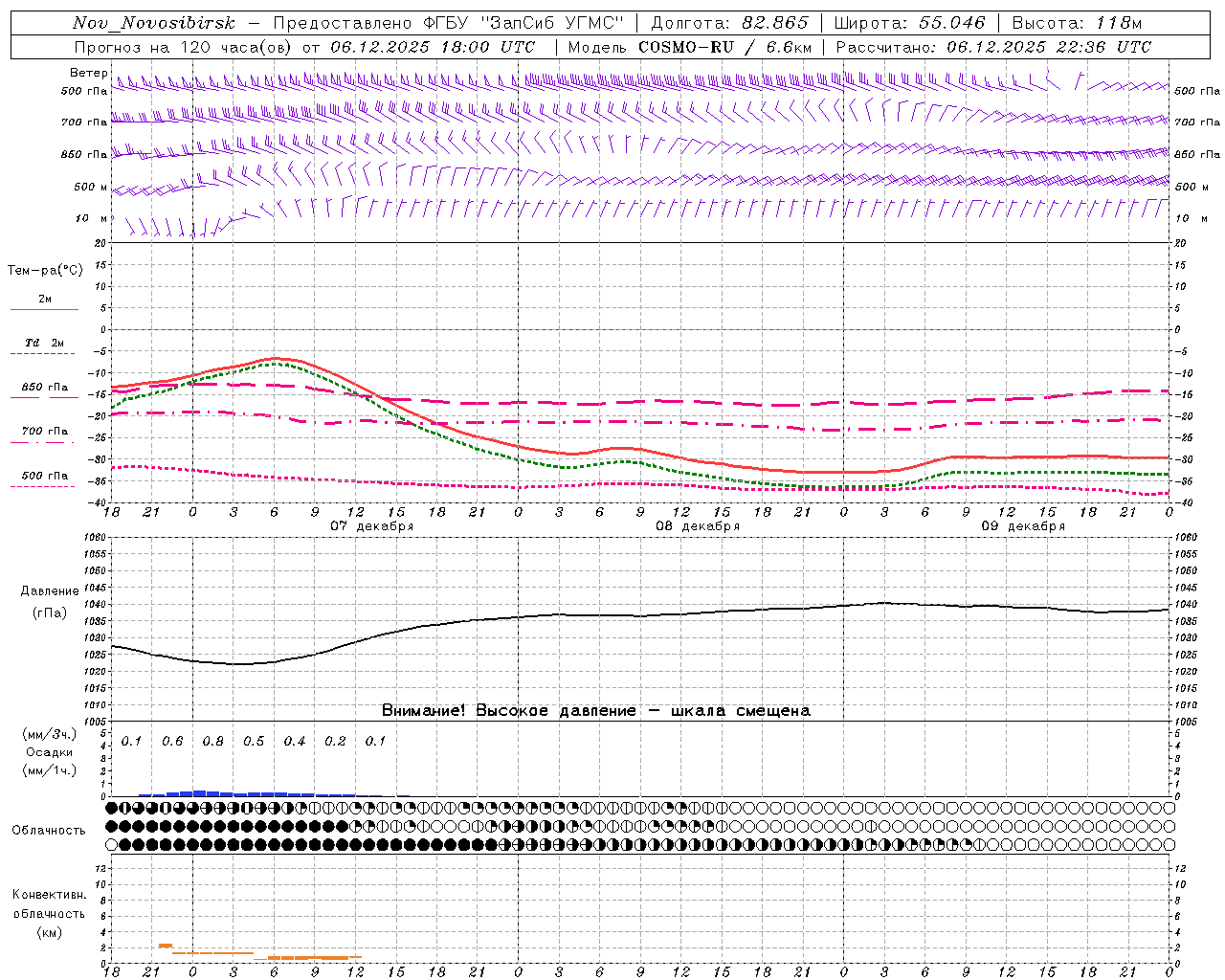
Task: Click the "Td 2м" dew point legend entry
Action: click(45, 343)
